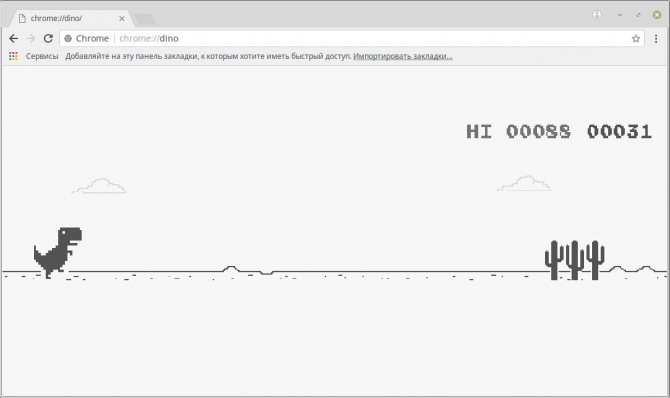Focus the chrome://dino address field
670x398 pixels.
tap(351, 38)
